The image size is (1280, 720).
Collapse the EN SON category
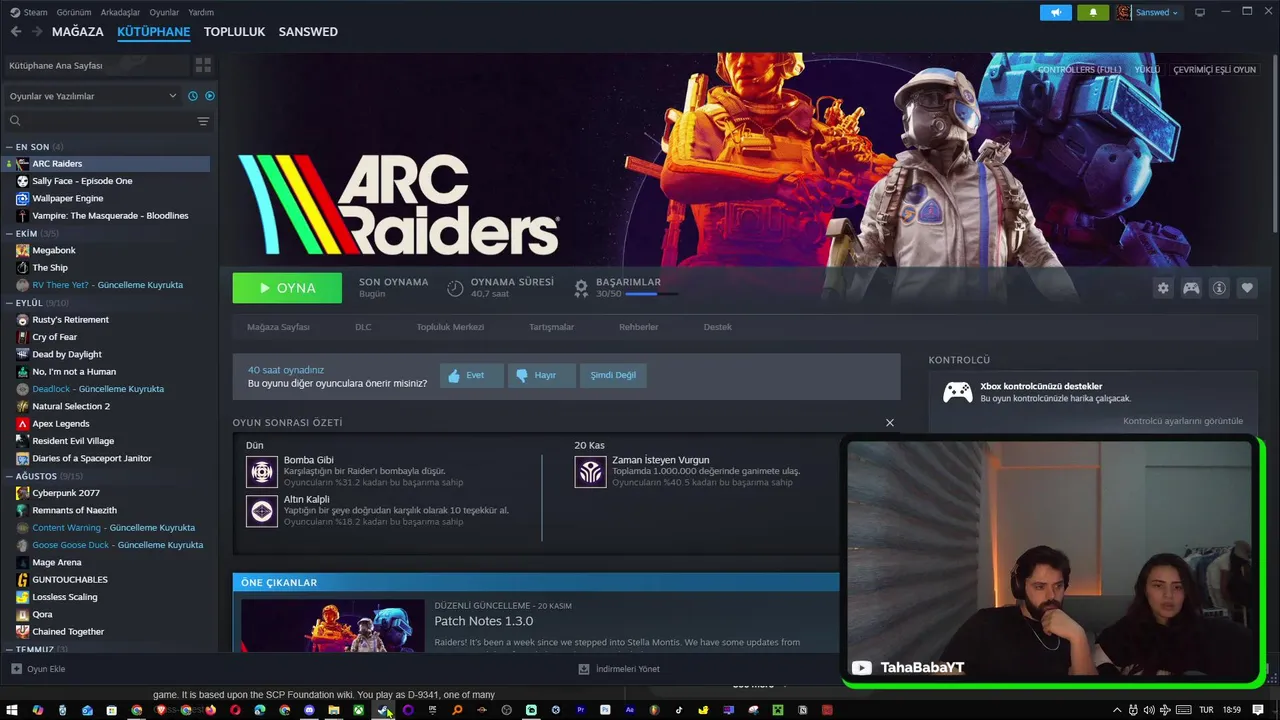(x=33, y=147)
